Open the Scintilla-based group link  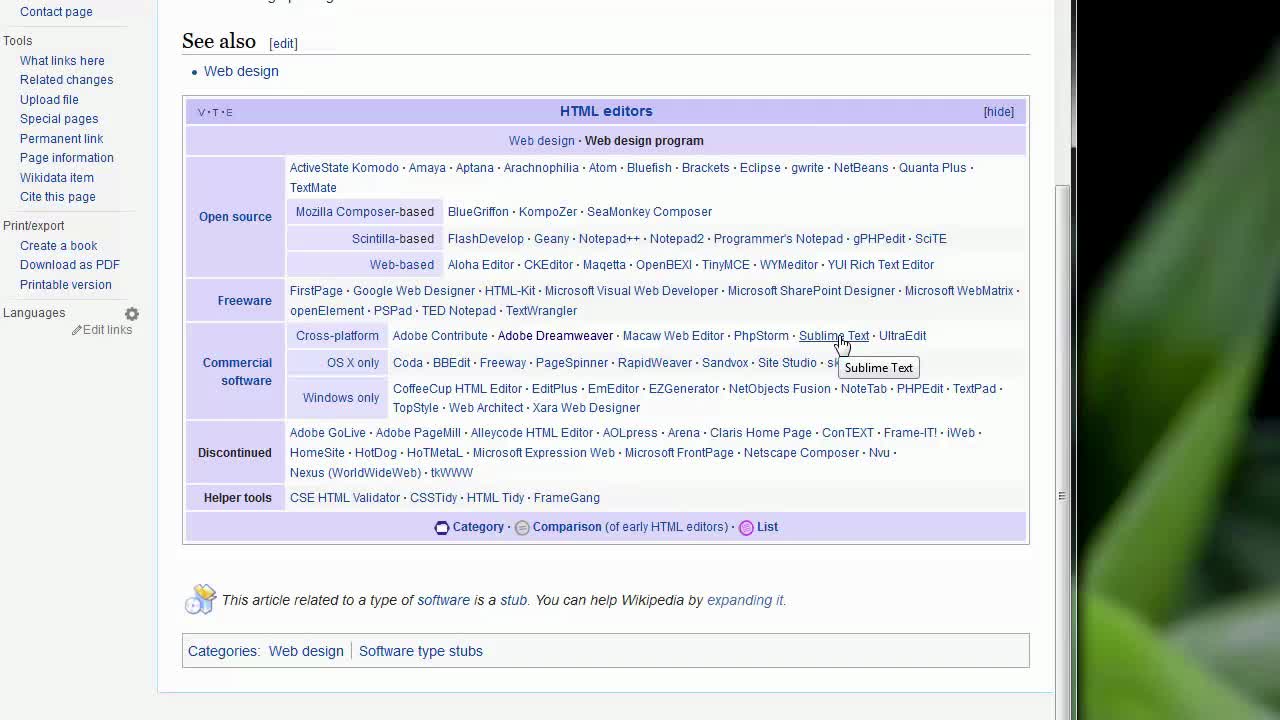click(x=393, y=239)
